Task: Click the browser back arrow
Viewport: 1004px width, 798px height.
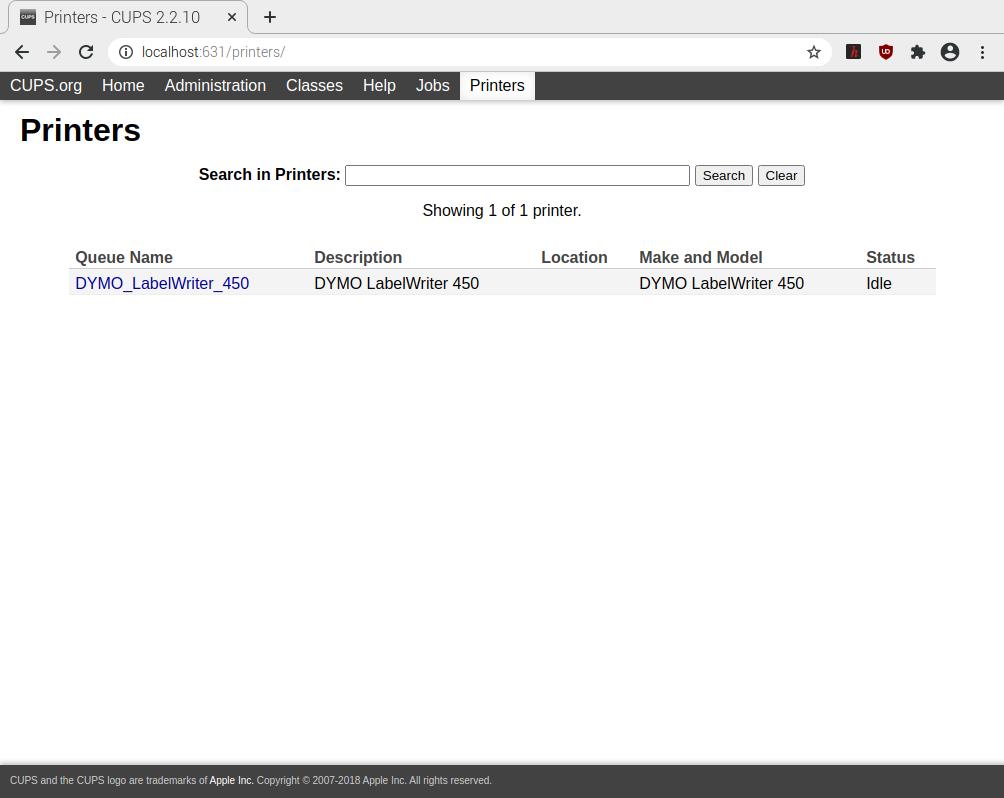Action: tap(22, 52)
